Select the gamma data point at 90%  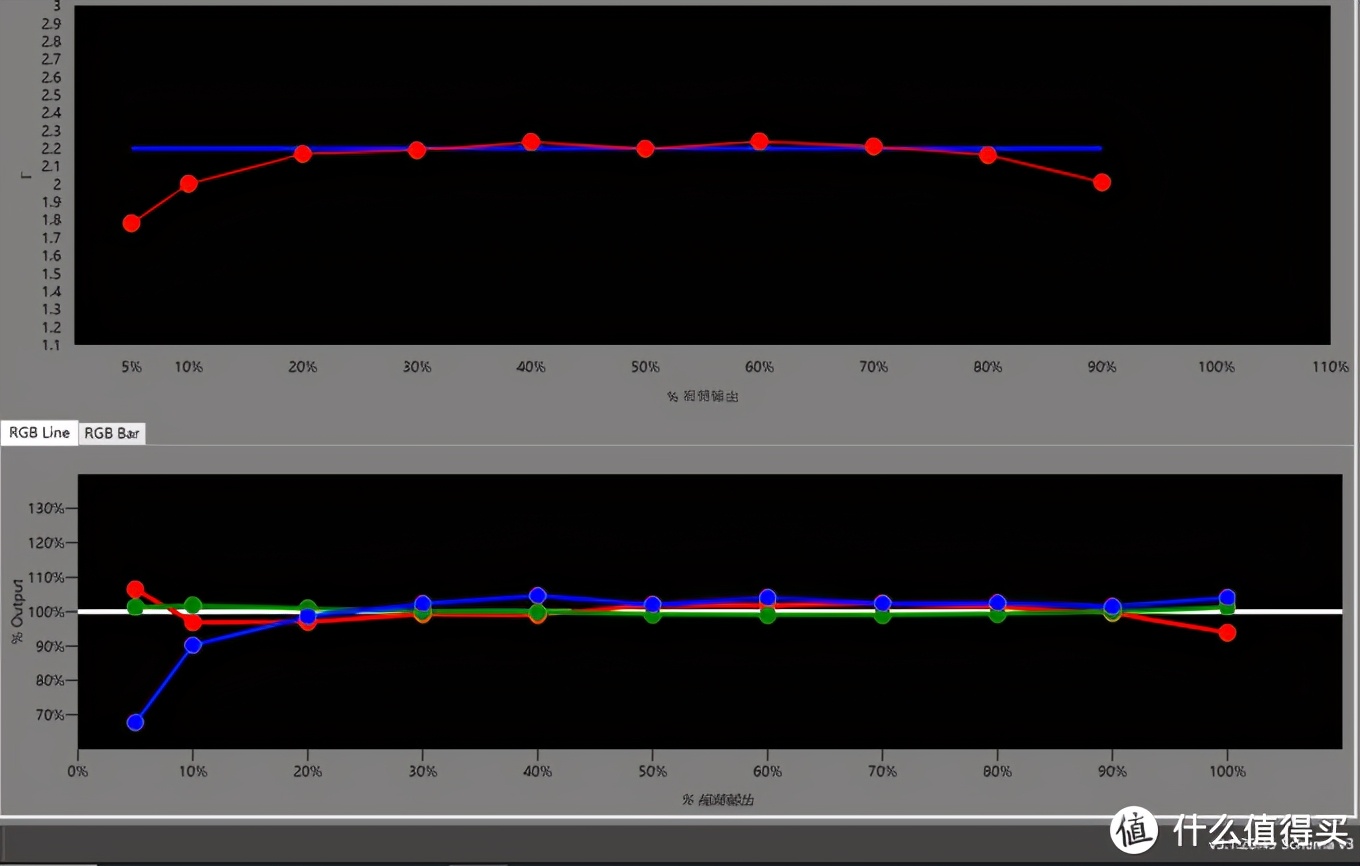[1102, 182]
